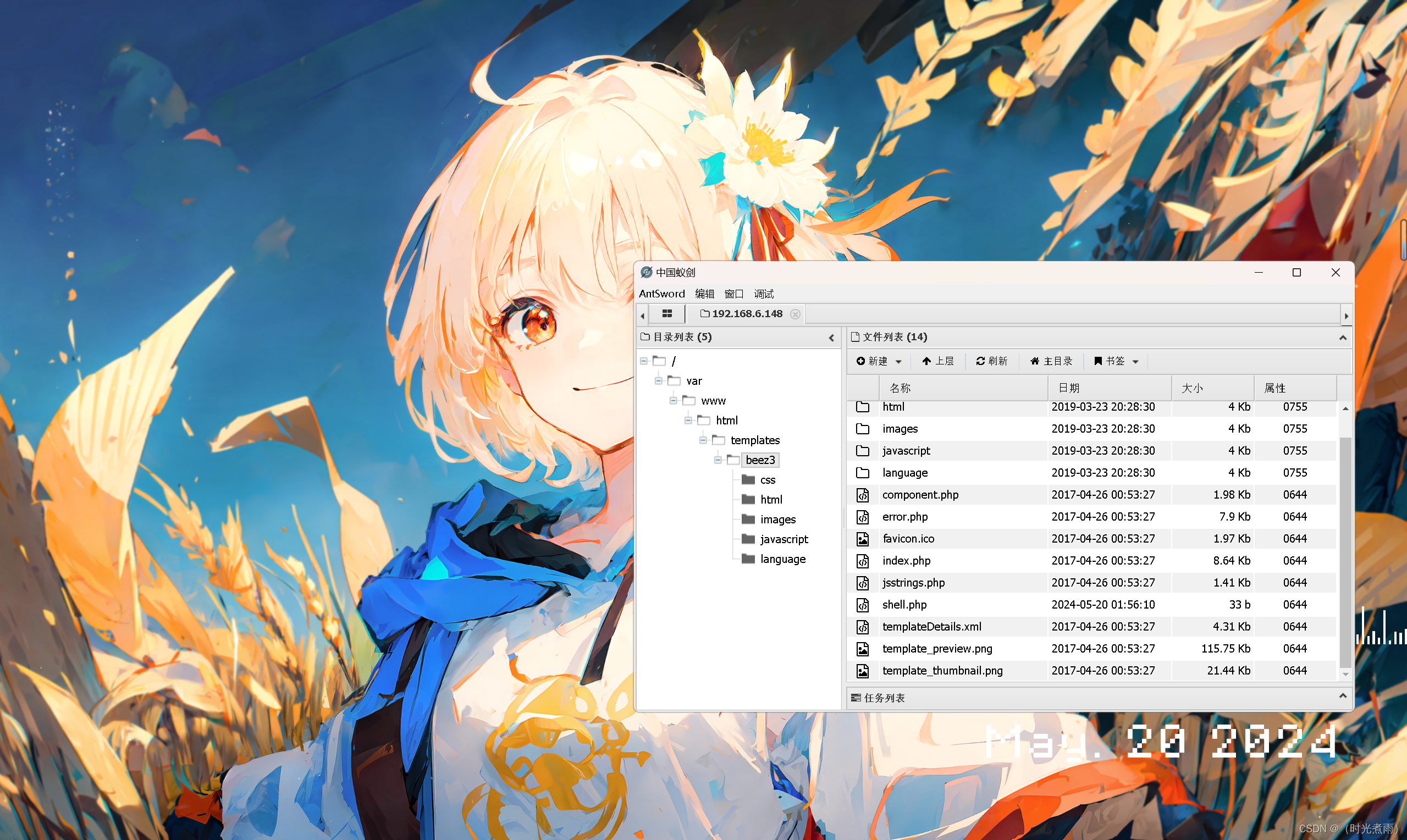
Task: Collapse the html tree node under www
Action: click(x=688, y=421)
